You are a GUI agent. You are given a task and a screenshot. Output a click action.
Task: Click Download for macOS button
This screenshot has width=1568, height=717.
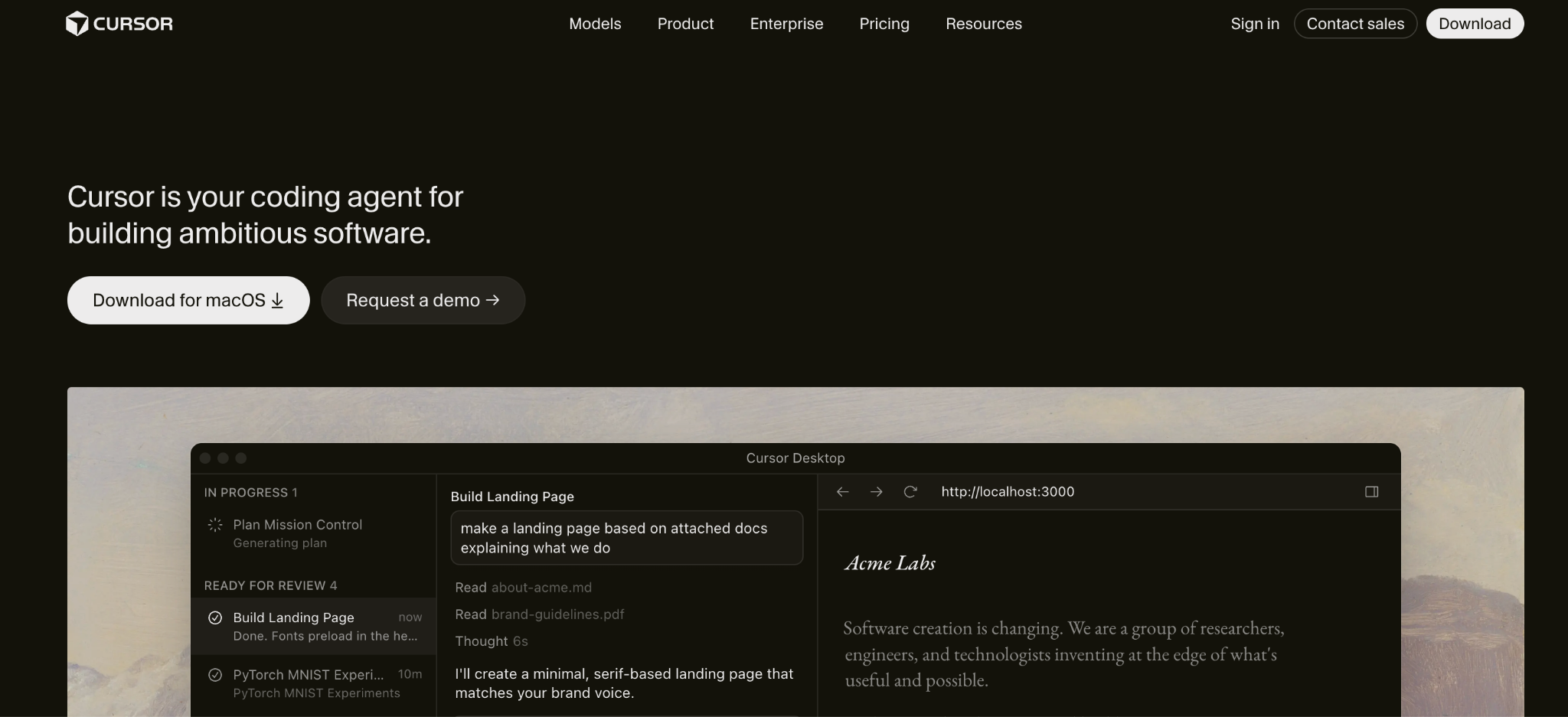188,300
